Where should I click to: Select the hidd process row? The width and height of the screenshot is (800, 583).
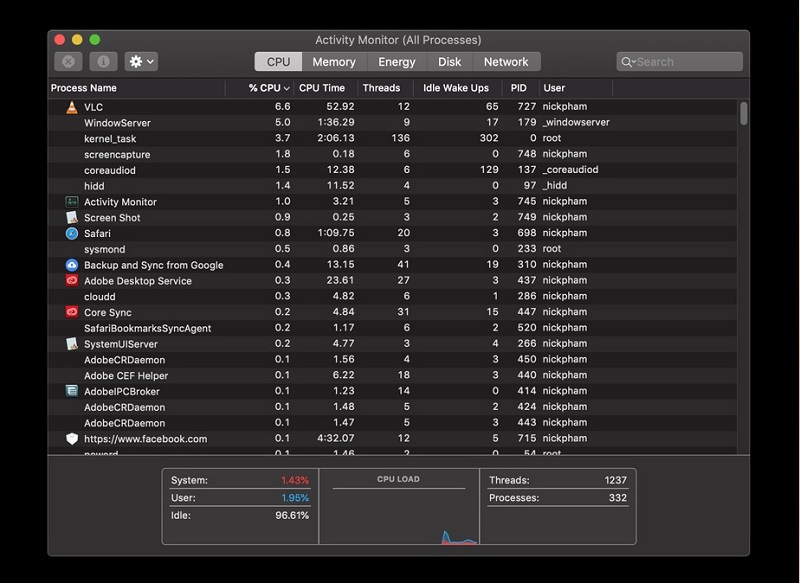click(392, 186)
